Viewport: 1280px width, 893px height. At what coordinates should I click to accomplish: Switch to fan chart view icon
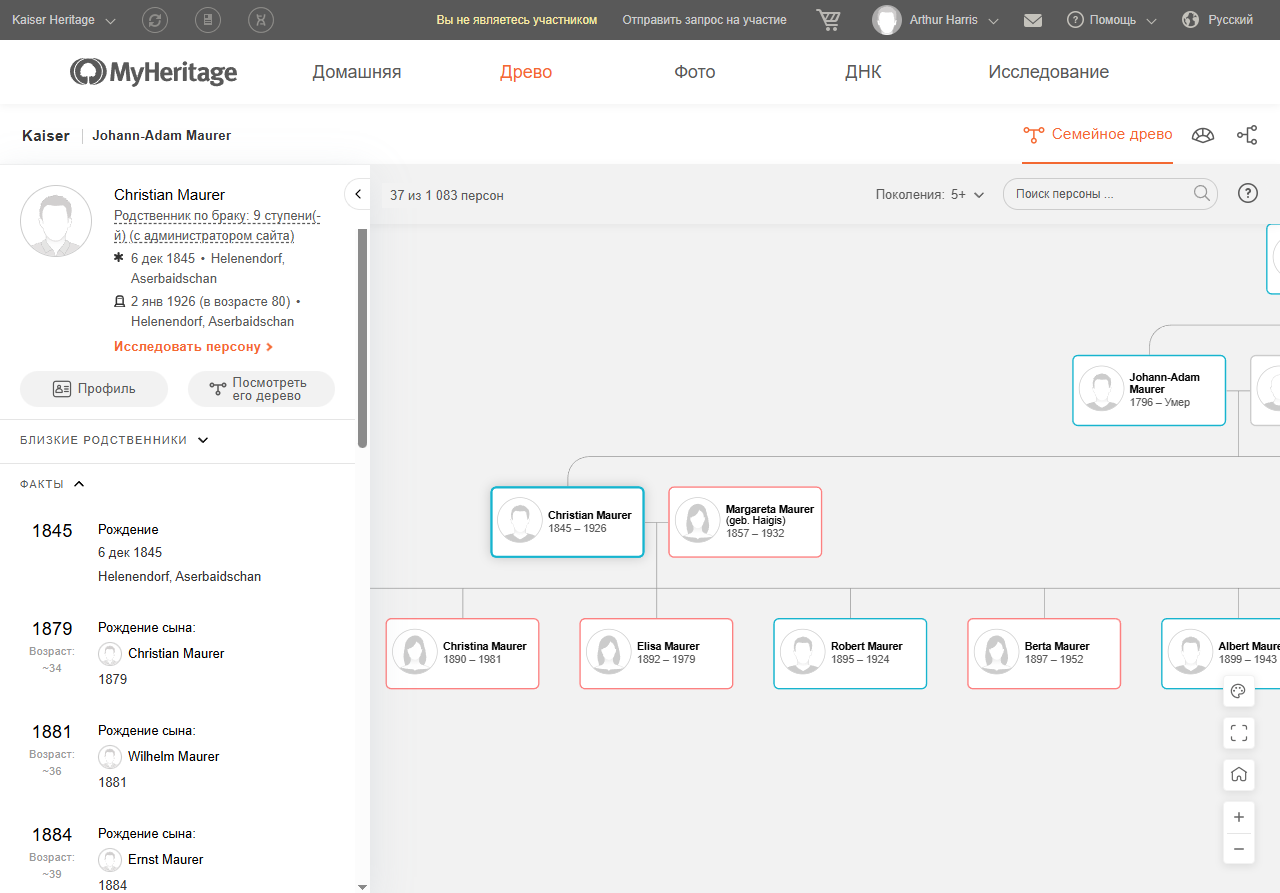tap(1203, 135)
